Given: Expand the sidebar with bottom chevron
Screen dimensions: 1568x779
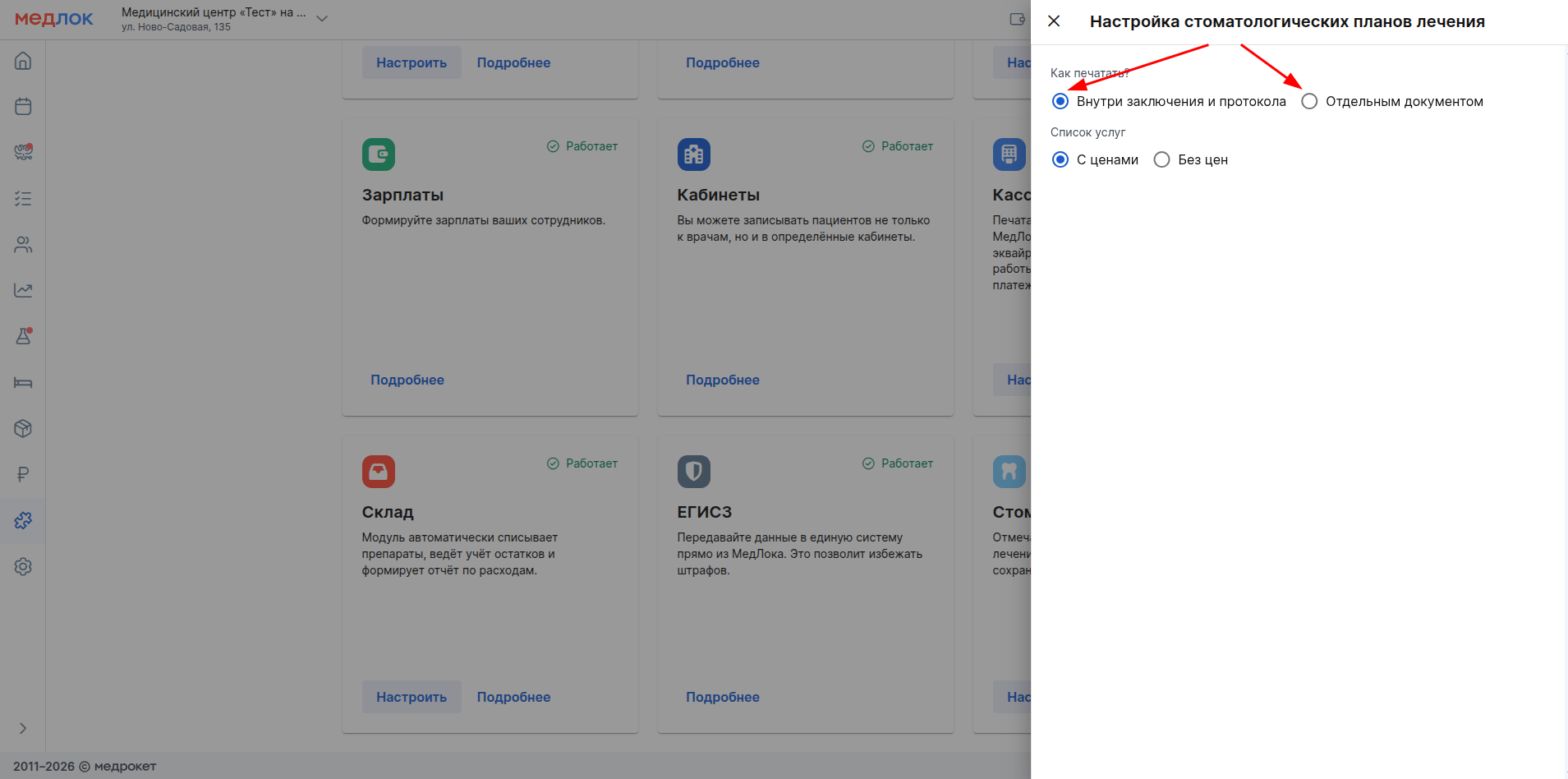Looking at the screenshot, I should click(23, 728).
